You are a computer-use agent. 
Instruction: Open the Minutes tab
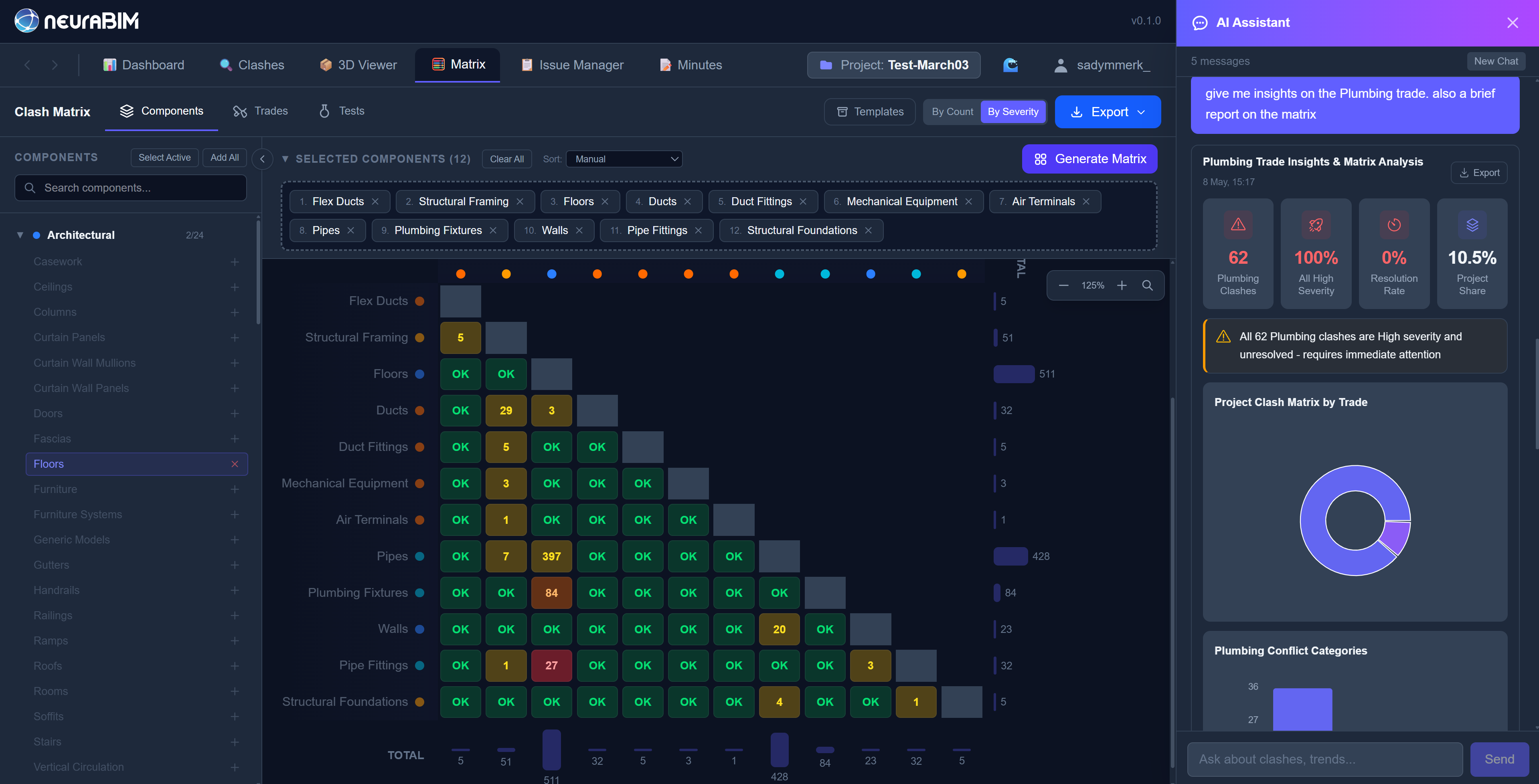point(691,65)
